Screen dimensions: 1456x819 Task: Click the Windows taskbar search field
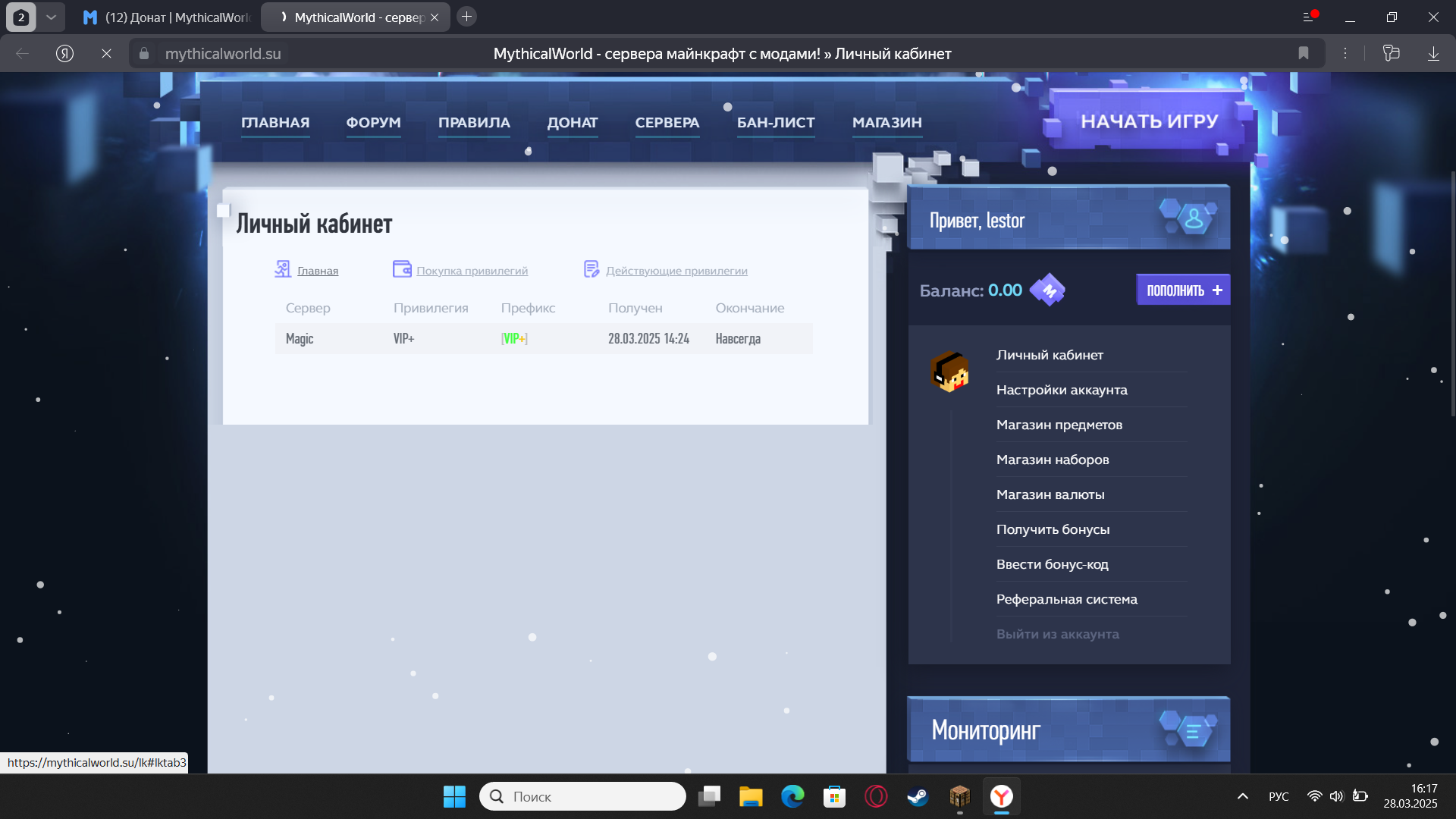click(582, 796)
